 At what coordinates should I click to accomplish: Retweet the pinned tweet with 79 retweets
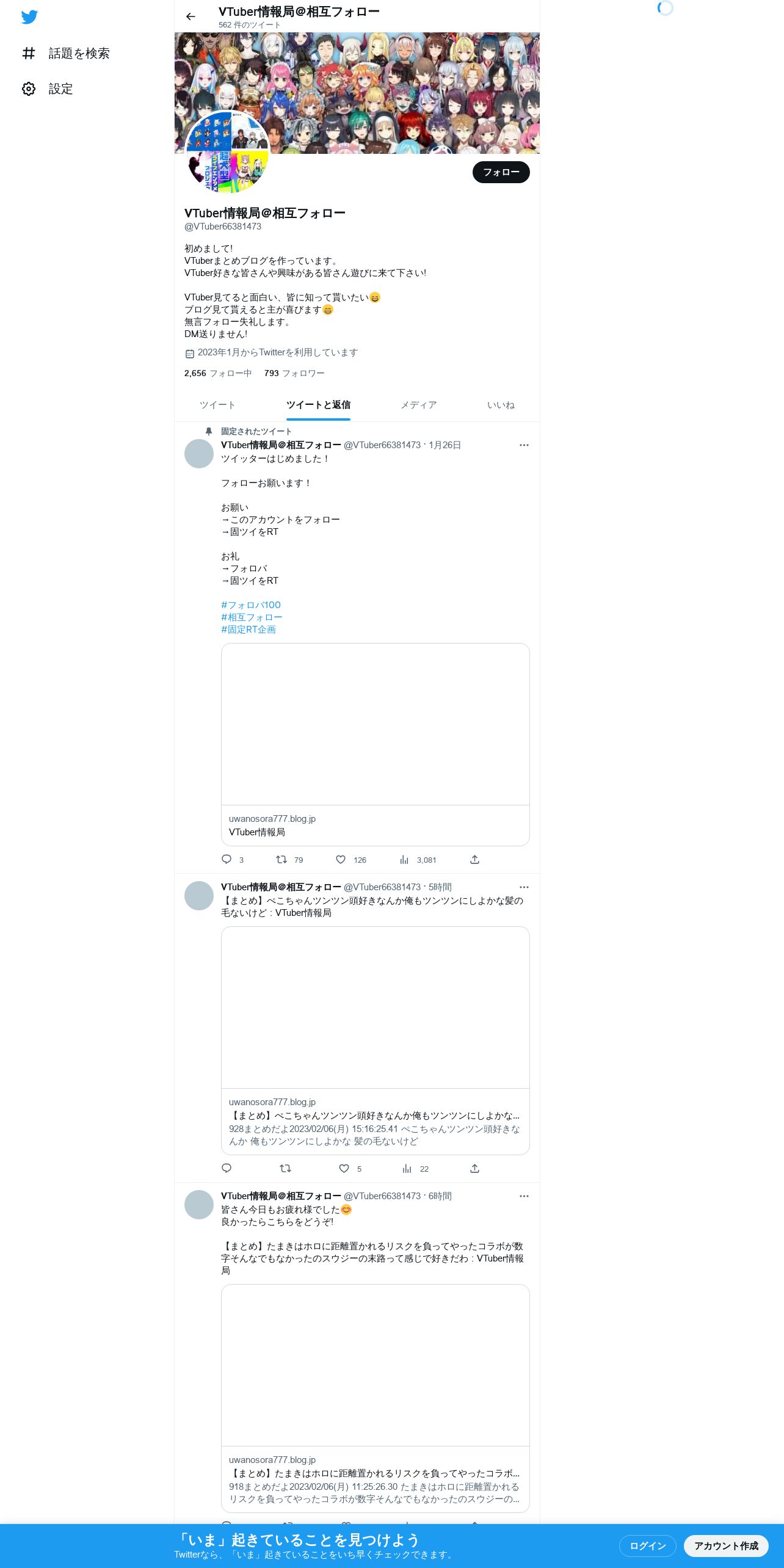tap(281, 859)
